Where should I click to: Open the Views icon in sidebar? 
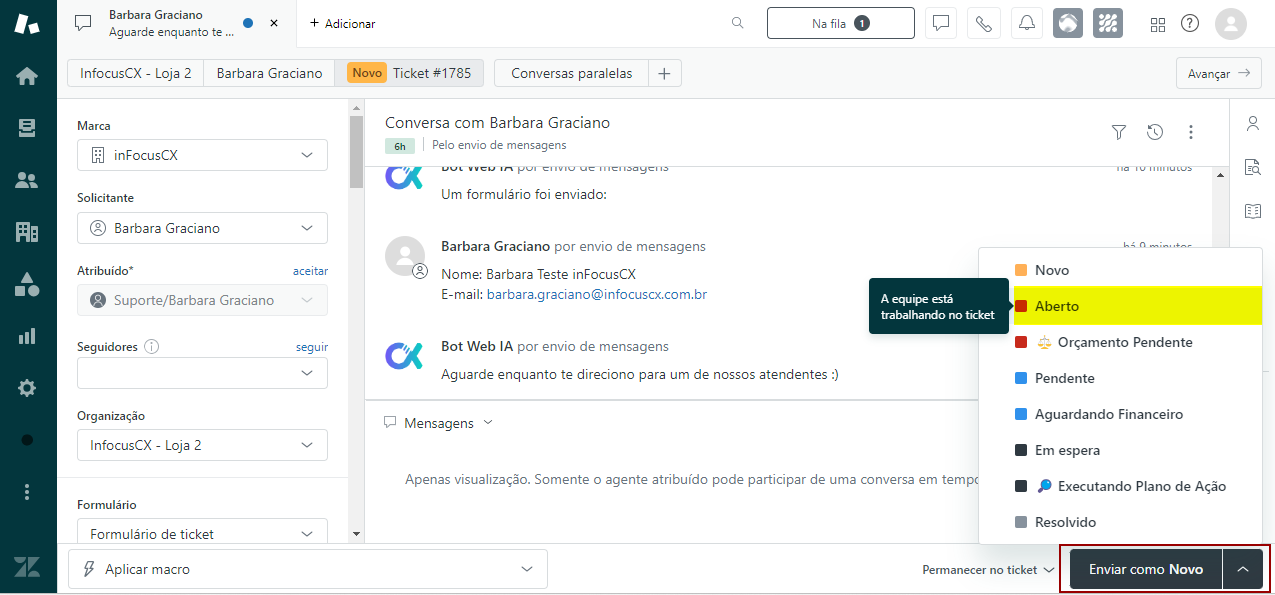(x=27, y=128)
